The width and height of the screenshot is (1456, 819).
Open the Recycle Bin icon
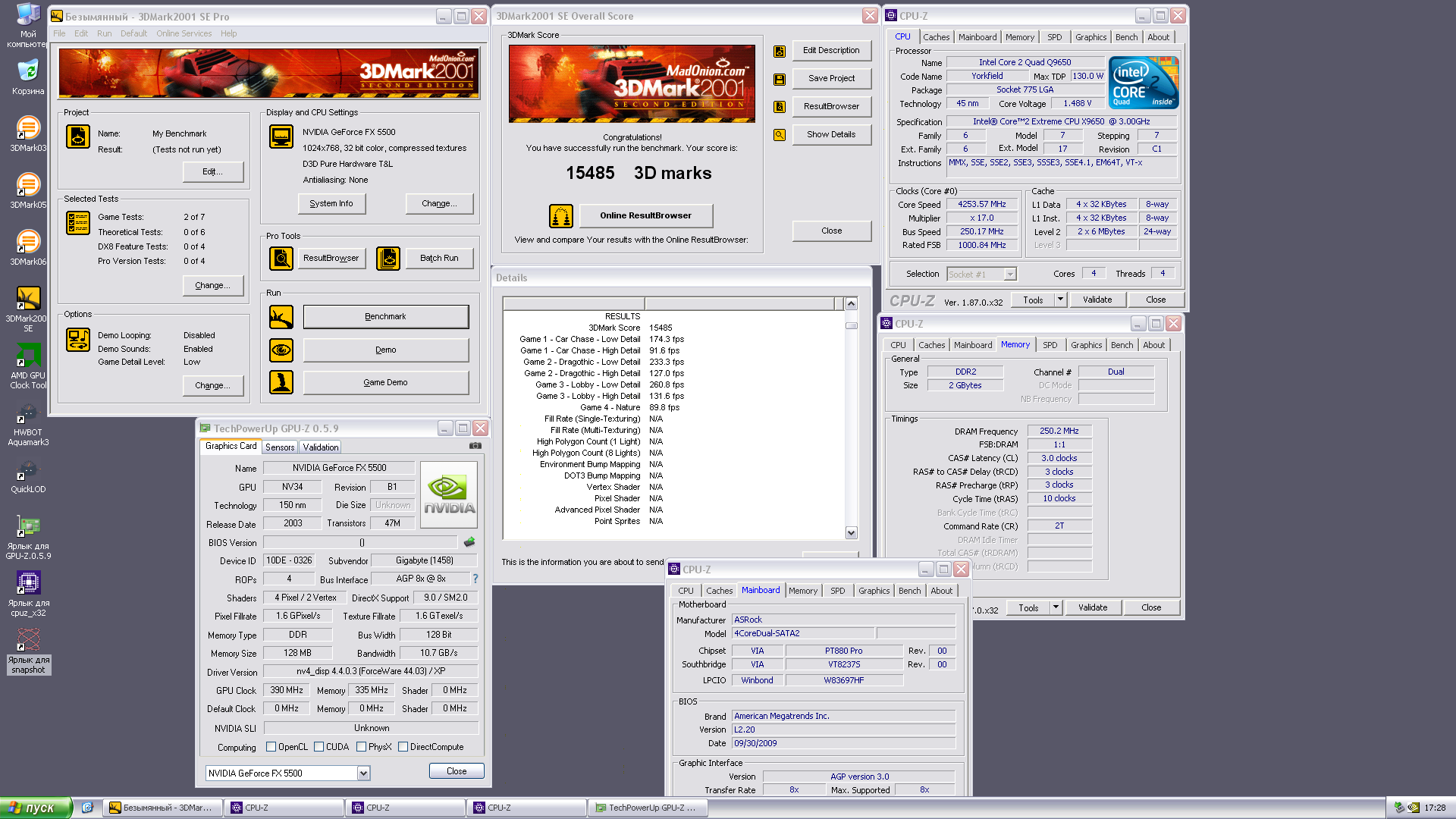click(x=28, y=77)
